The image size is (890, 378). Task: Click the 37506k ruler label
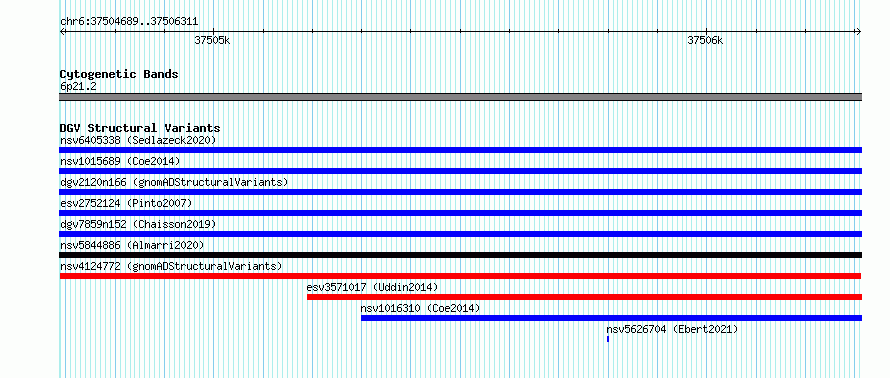[706, 40]
